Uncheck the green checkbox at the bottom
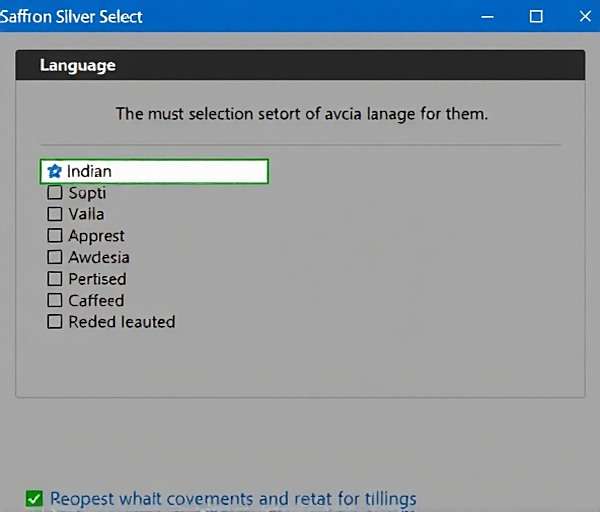 click(x=35, y=498)
